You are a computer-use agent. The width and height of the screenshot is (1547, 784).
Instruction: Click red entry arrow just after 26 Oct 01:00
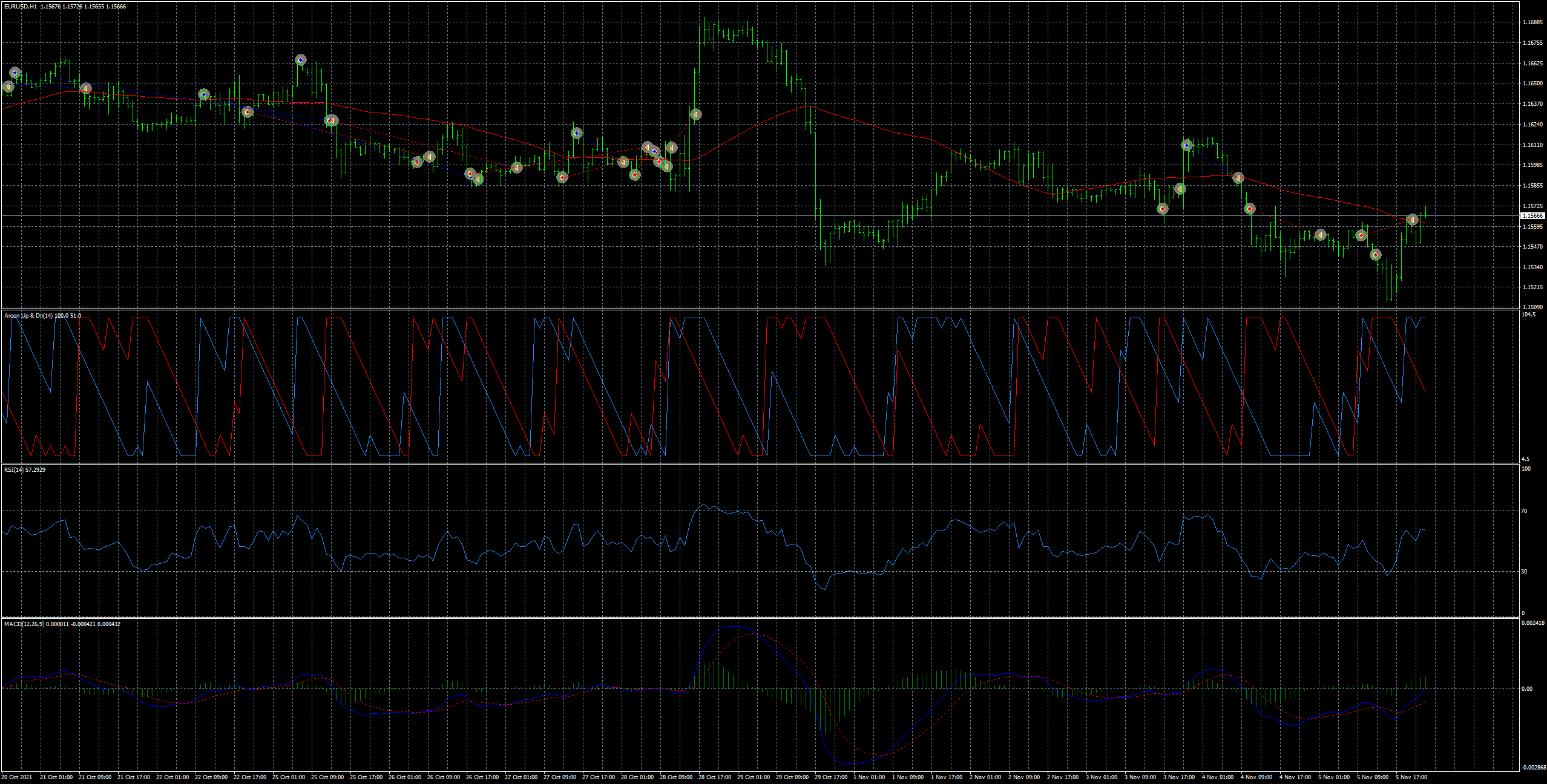click(417, 162)
